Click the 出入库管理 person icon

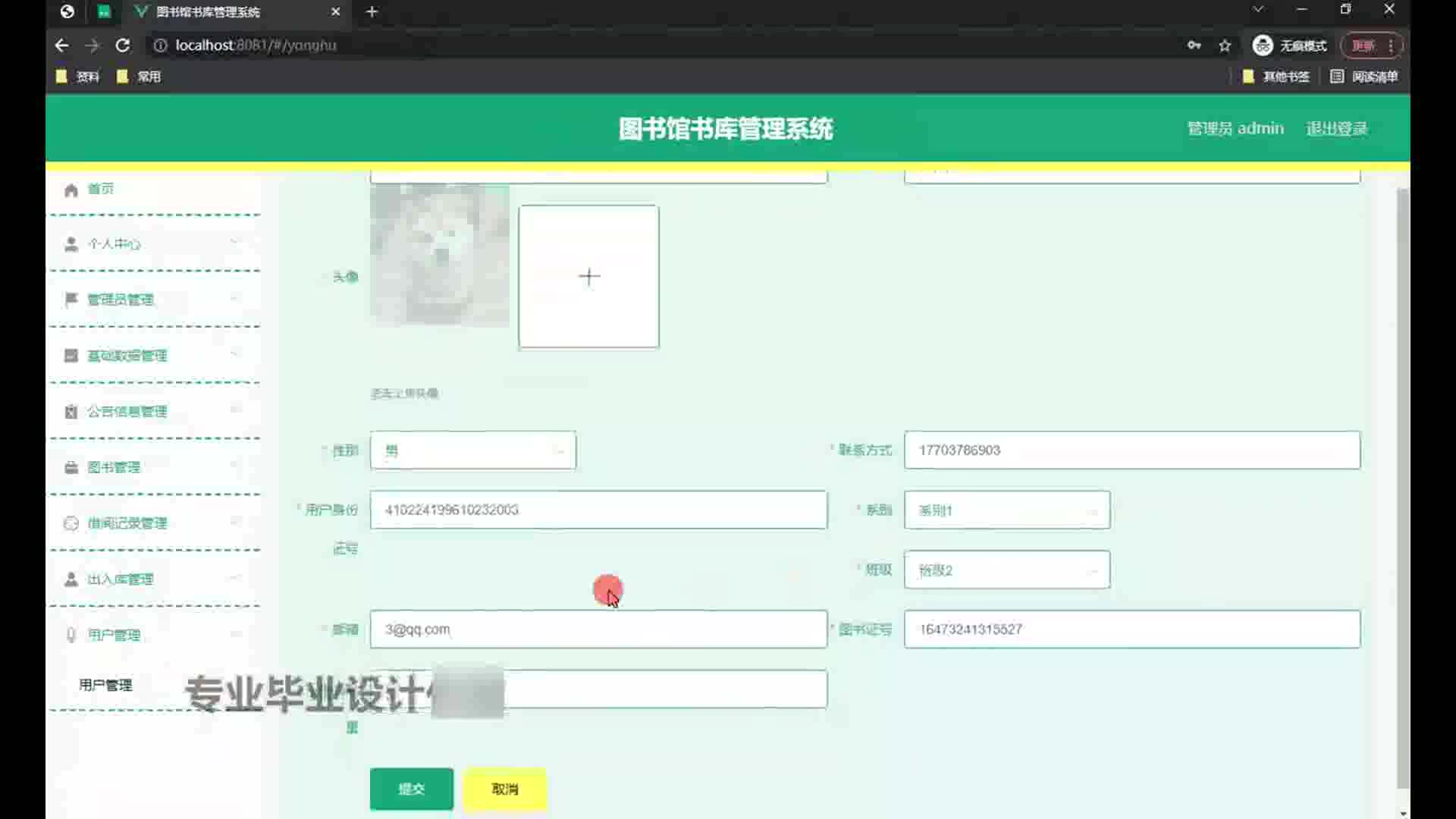point(71,579)
